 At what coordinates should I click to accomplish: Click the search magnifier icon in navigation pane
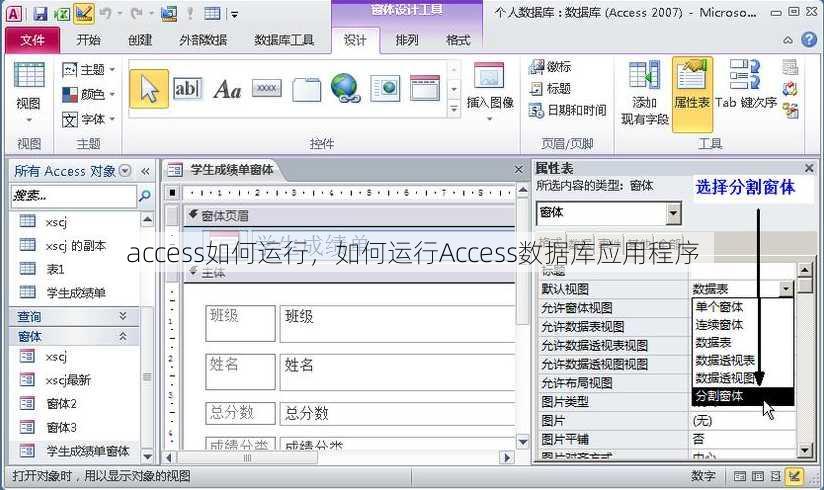[145, 196]
